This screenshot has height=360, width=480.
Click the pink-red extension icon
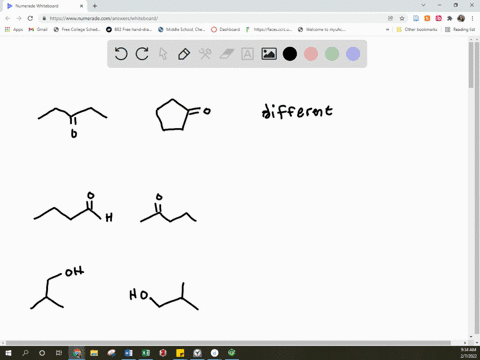pos(438,18)
